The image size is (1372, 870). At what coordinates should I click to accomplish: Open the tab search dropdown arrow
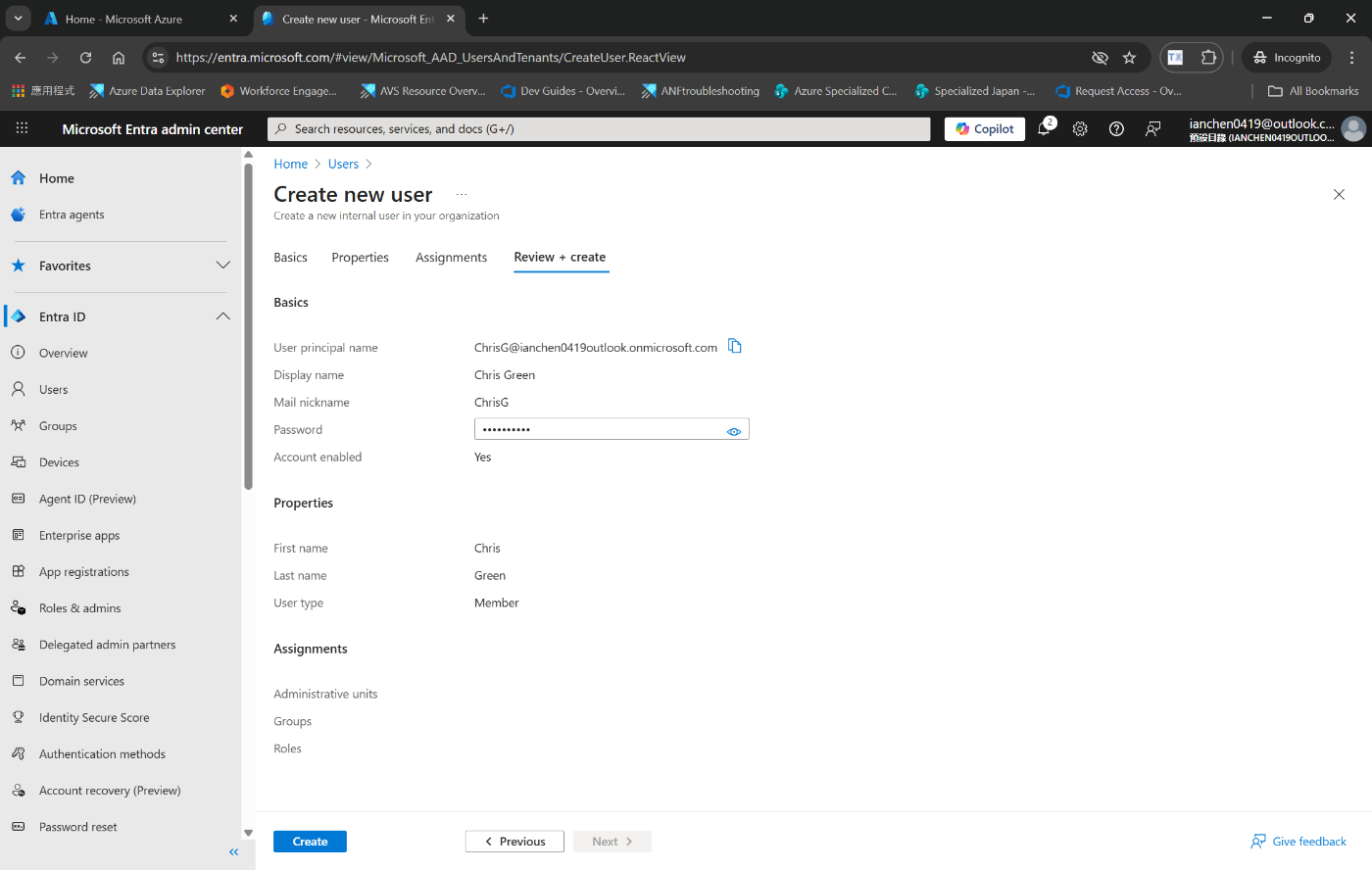click(18, 19)
